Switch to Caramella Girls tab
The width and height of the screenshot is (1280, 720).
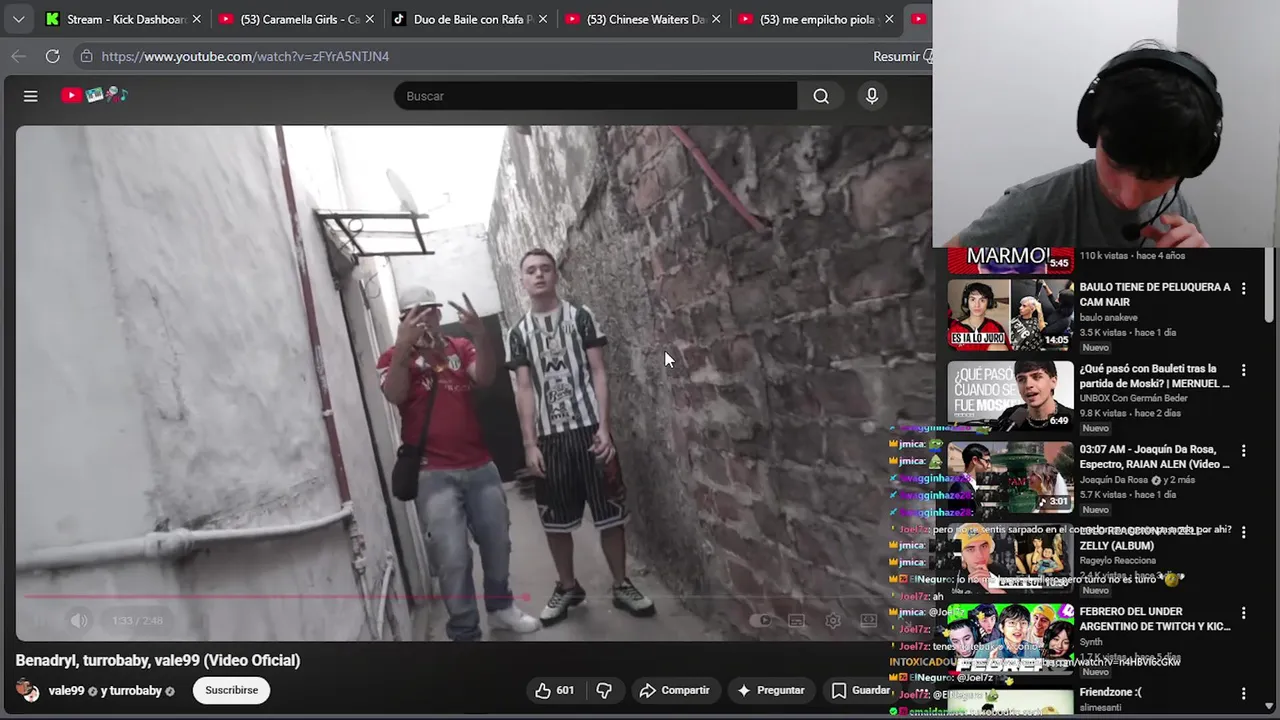[x=290, y=19]
